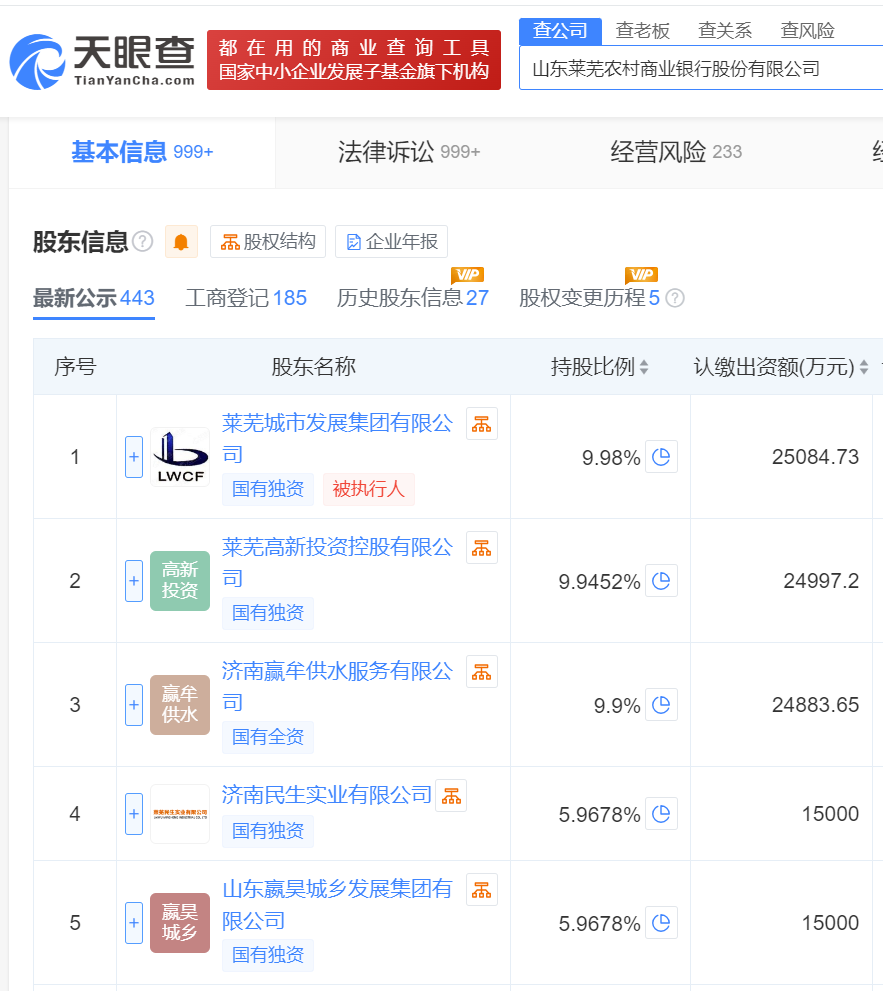The height and width of the screenshot is (991, 883).
Task: Show pie chart for 济南民生实业 5.9678%
Action: (x=661, y=813)
